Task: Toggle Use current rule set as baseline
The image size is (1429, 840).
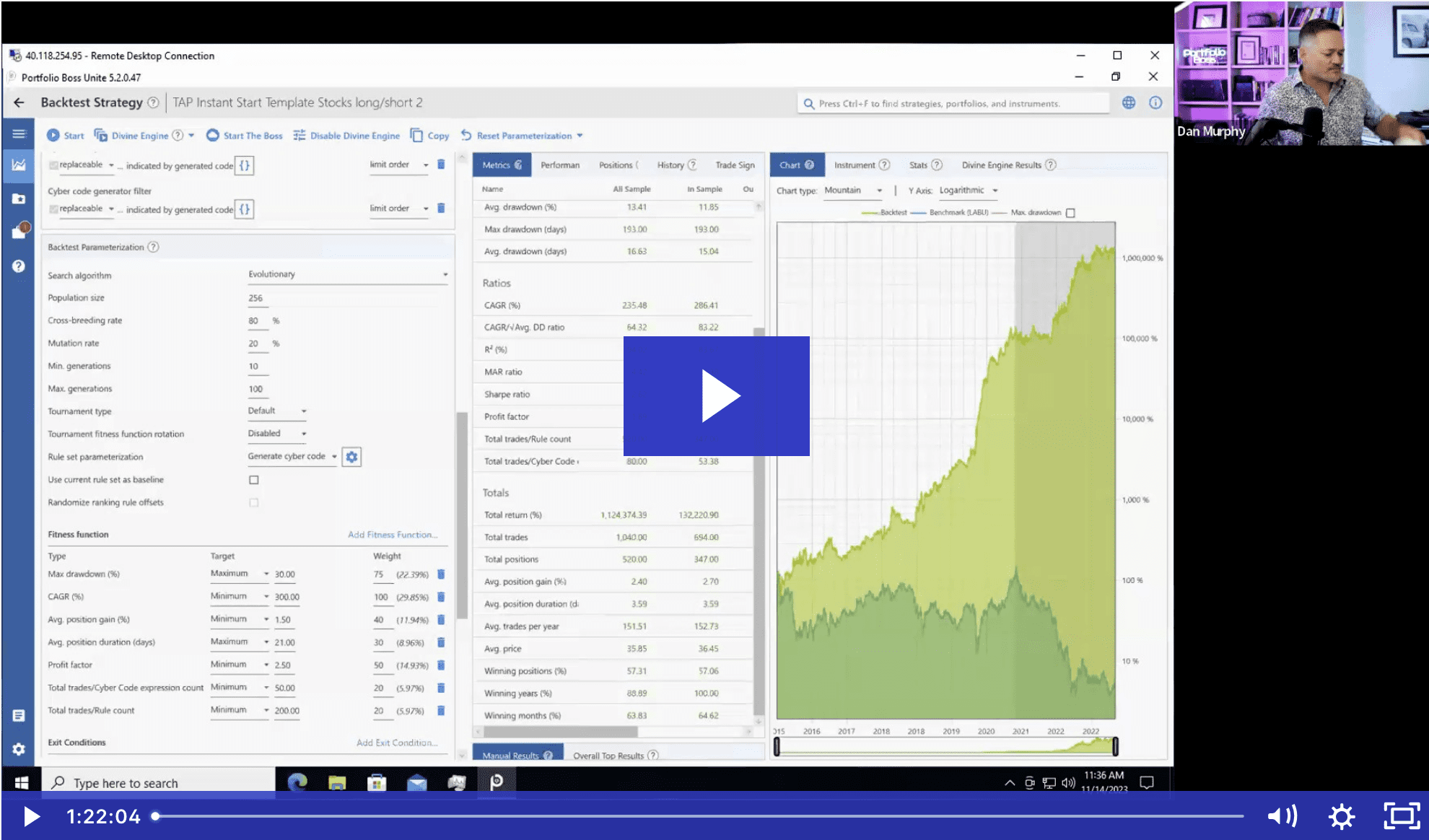Action: coord(254,480)
